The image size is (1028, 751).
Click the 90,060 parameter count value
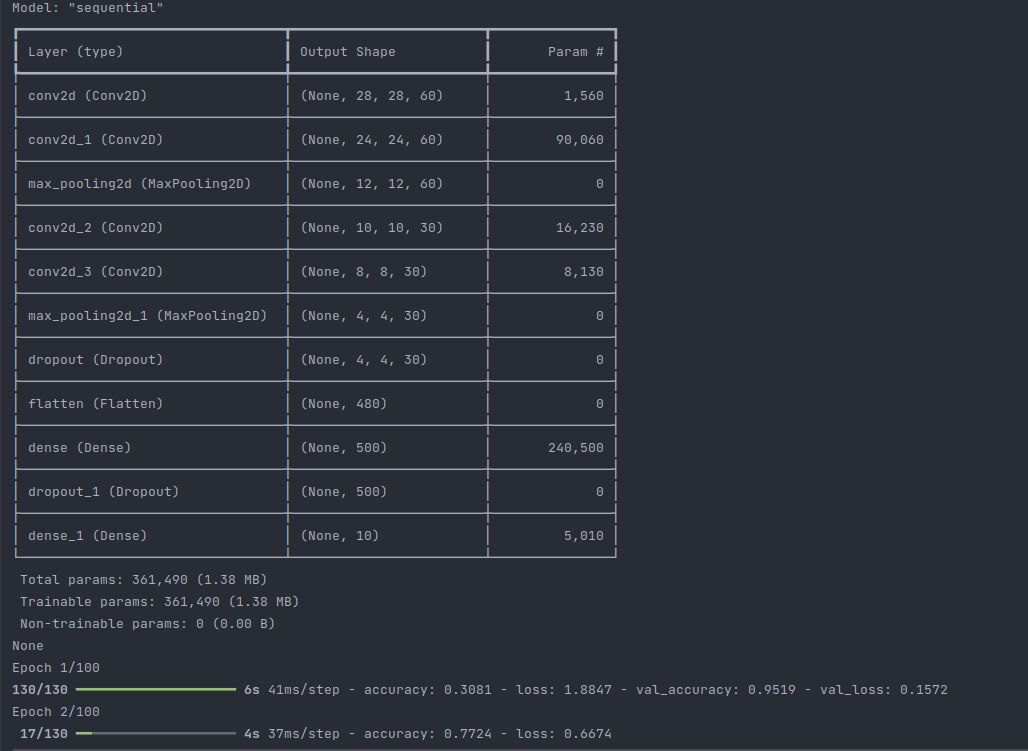tap(579, 140)
